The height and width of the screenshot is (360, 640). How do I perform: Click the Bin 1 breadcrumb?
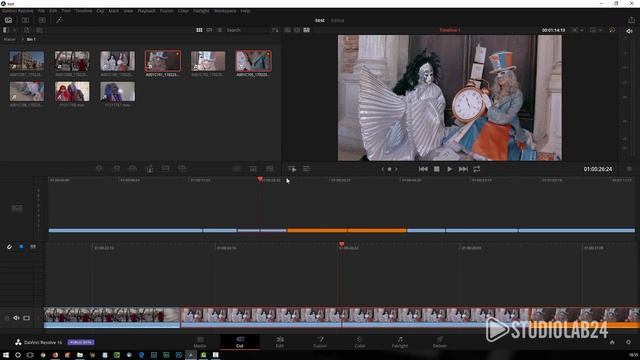[31, 40]
